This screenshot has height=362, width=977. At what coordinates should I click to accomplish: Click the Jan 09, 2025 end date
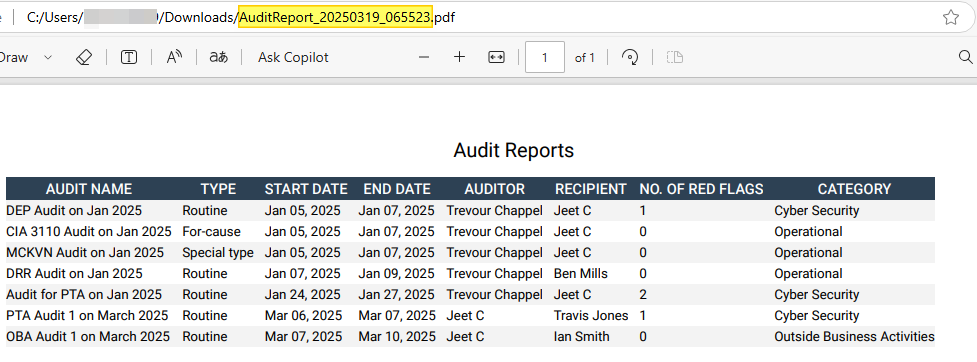pos(396,274)
